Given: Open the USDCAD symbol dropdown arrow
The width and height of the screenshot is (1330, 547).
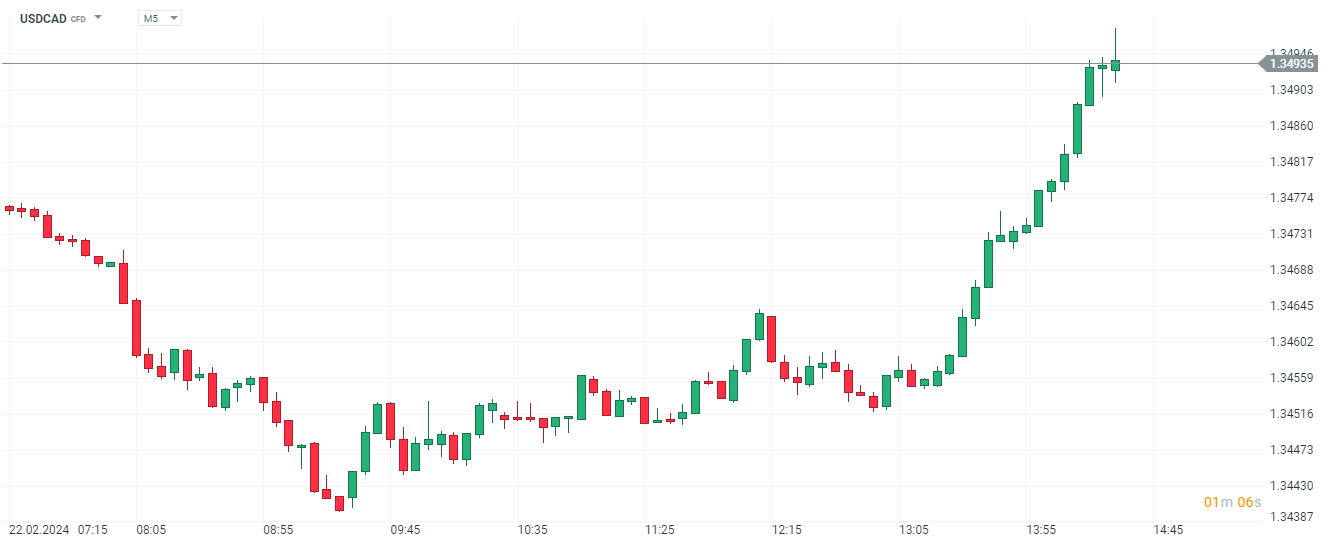Looking at the screenshot, I should click(98, 18).
